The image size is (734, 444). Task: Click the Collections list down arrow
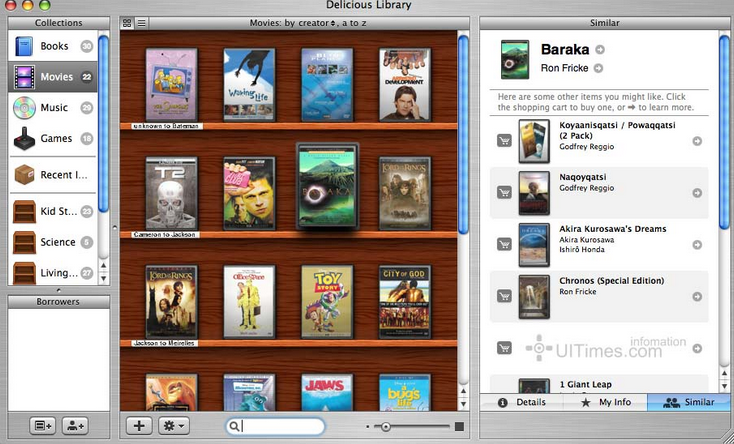click(x=103, y=279)
